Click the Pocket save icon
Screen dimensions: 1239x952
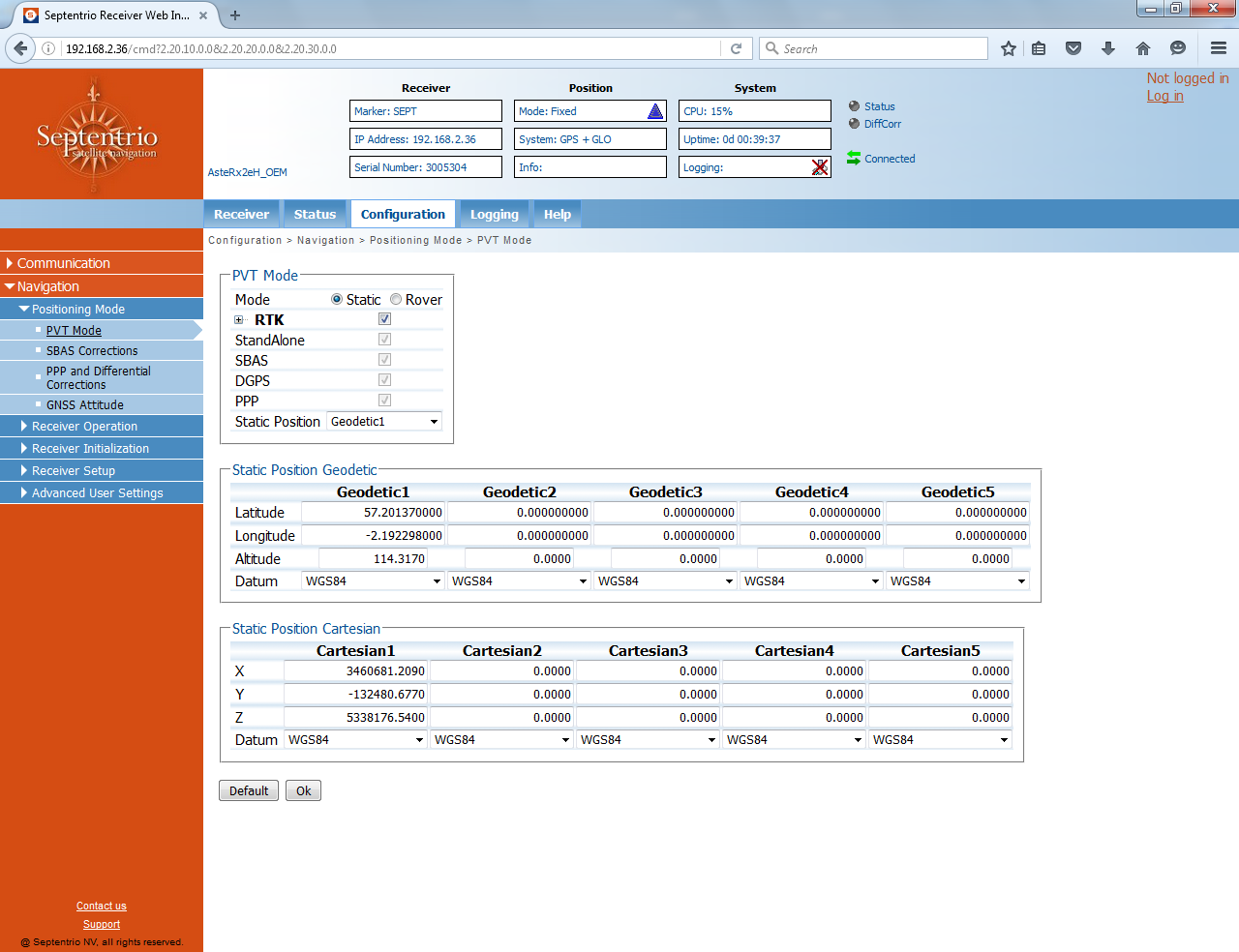tap(1073, 48)
